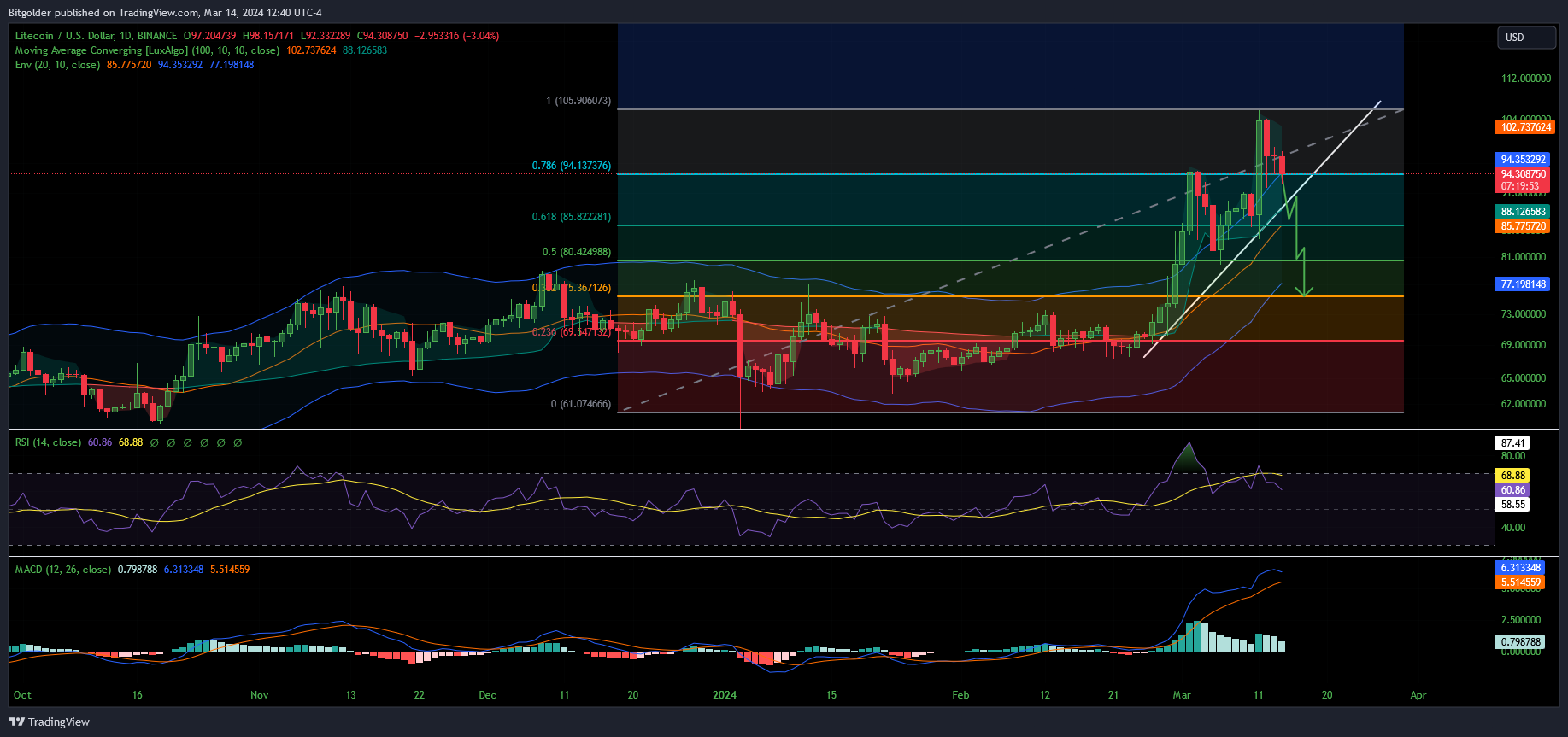Click the MACD (12, 26, close) legend
Viewport: 1568px width, 737px height.
pos(62,570)
